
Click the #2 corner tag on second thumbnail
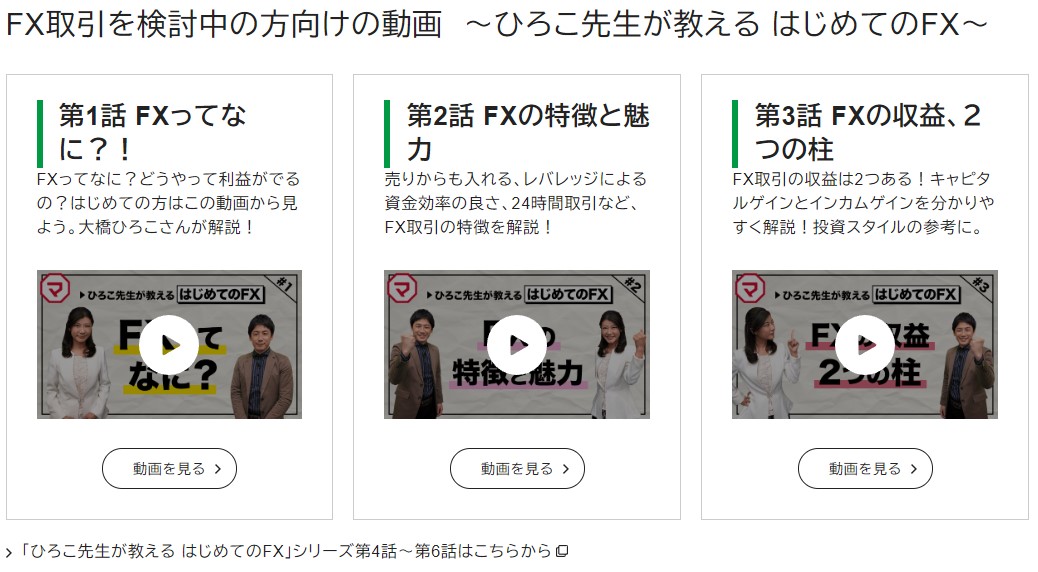pyautogui.click(x=633, y=285)
